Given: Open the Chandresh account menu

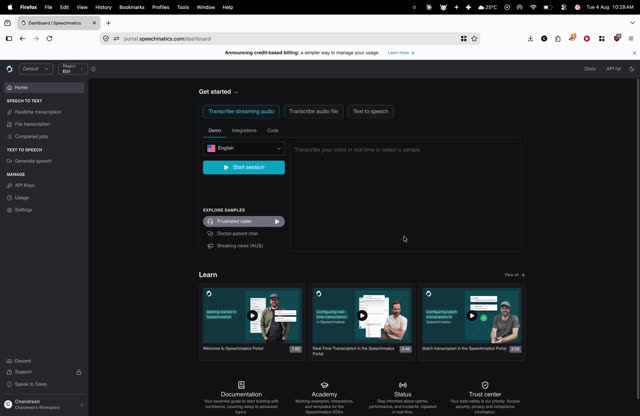Looking at the screenshot, I should [44, 404].
